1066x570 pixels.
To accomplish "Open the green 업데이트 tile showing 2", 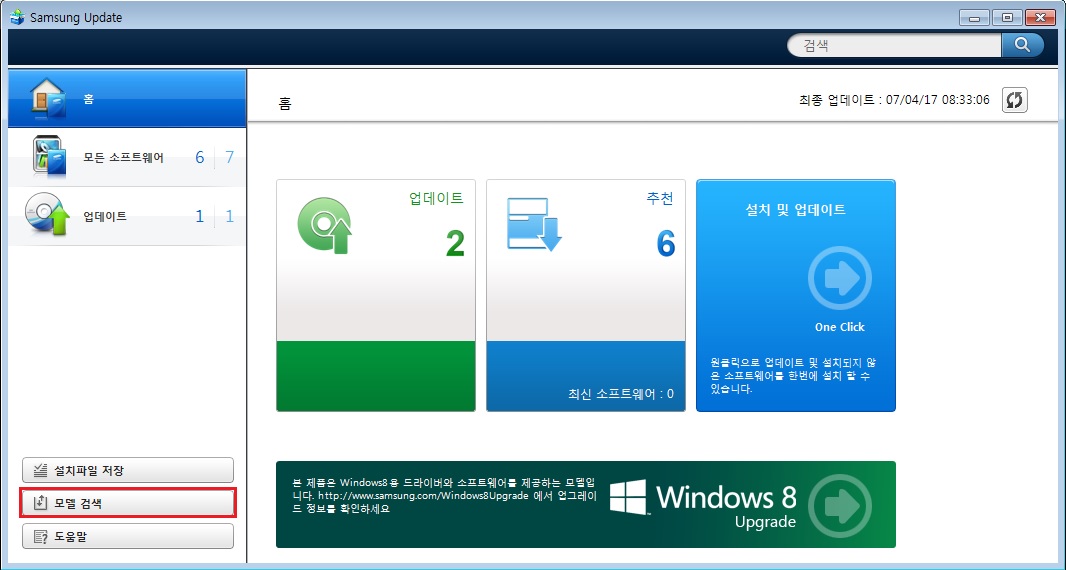I will [x=376, y=295].
